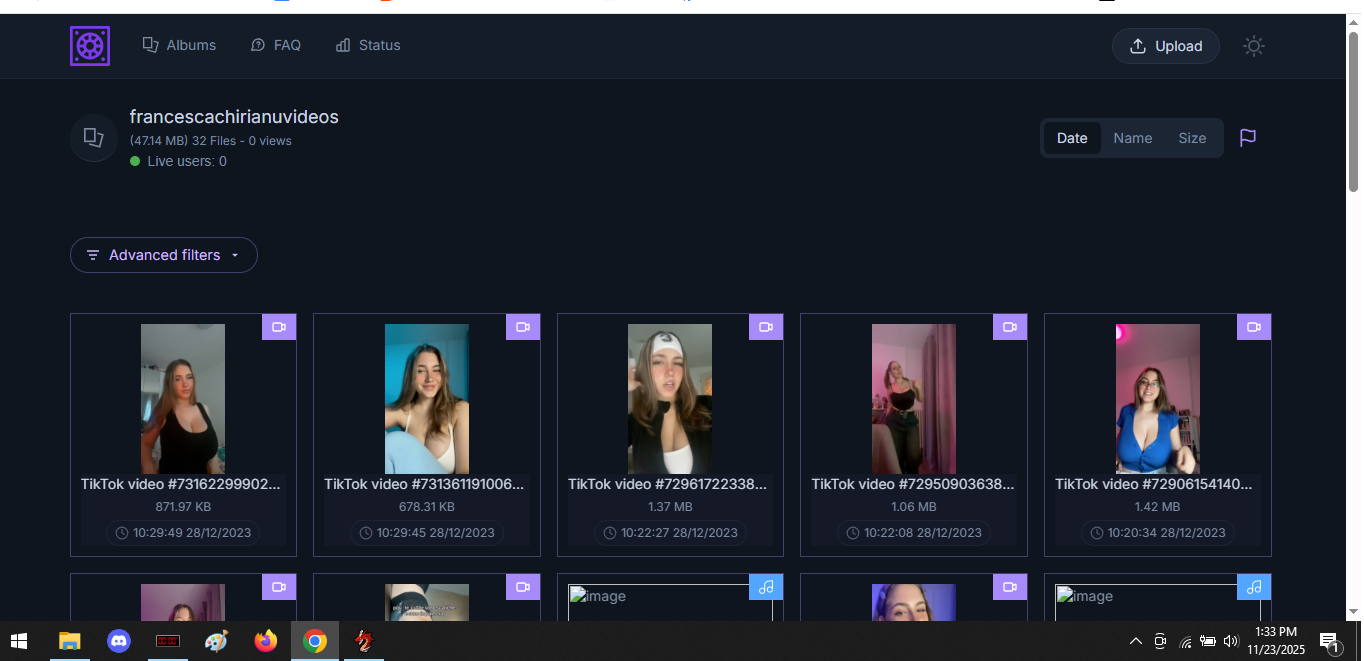
Task: Sort files by Size
Action: point(1191,138)
